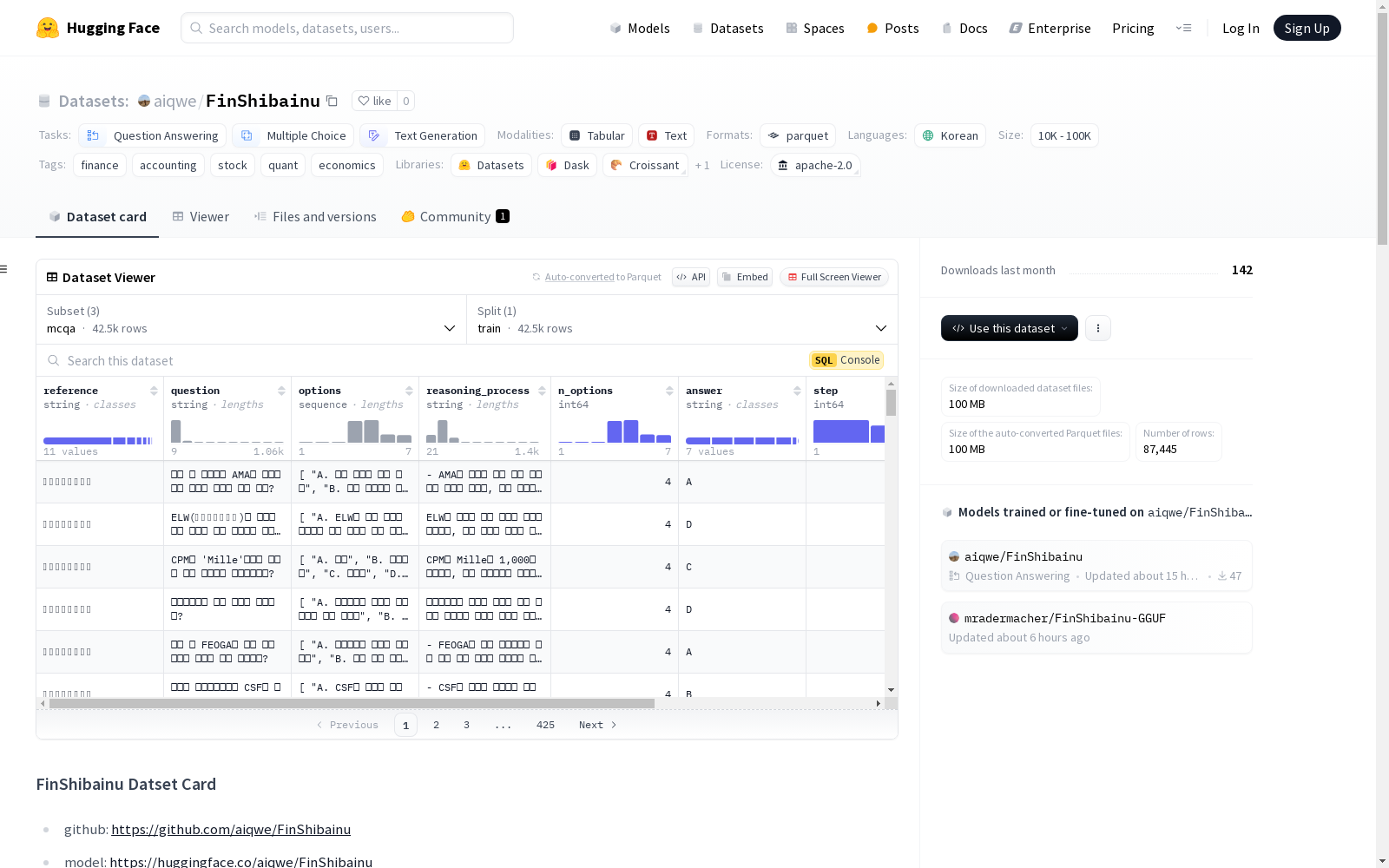Open Docs in the top navigation

(964, 28)
